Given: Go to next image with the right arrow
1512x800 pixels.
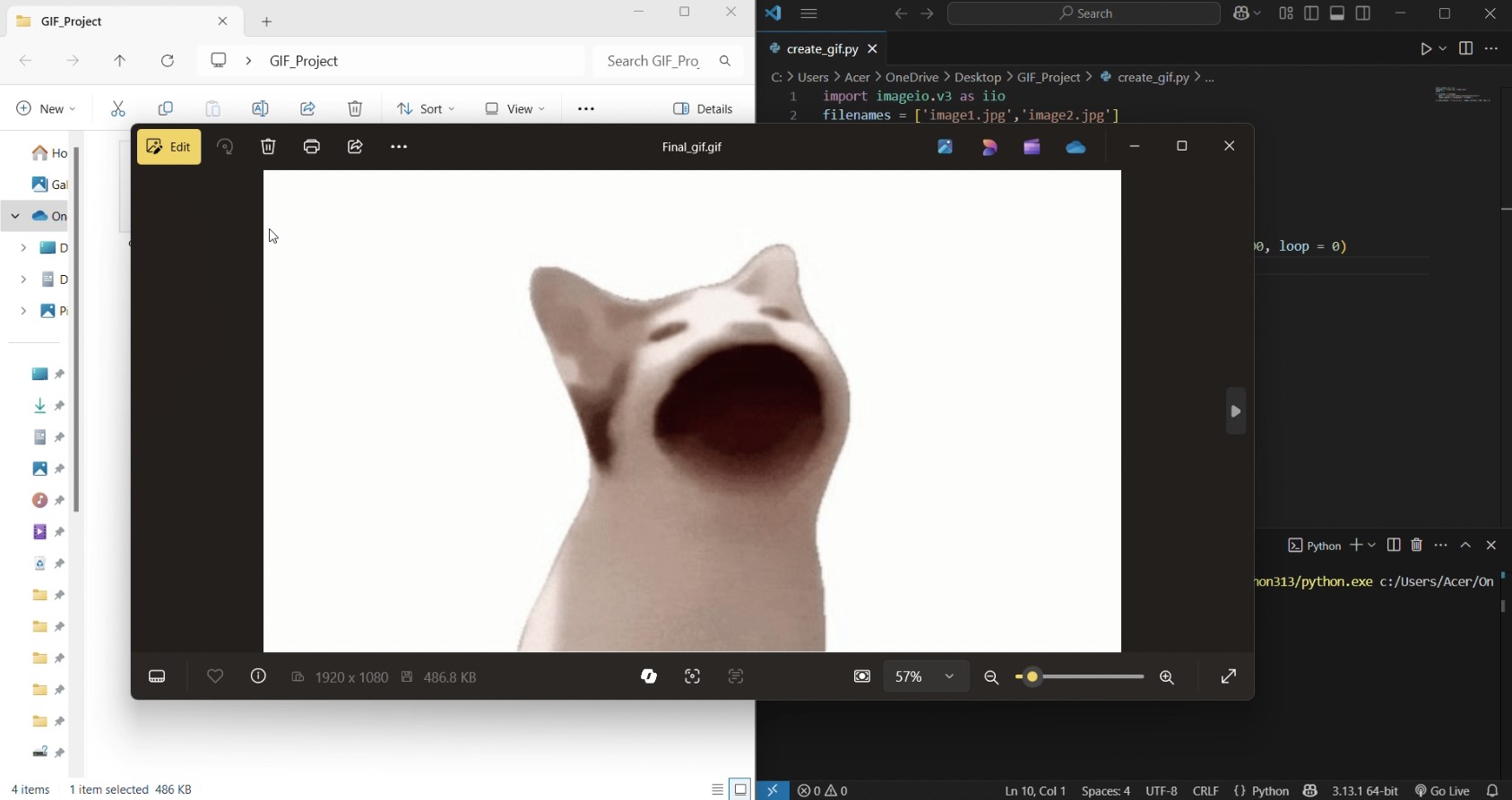Looking at the screenshot, I should click(x=1236, y=411).
